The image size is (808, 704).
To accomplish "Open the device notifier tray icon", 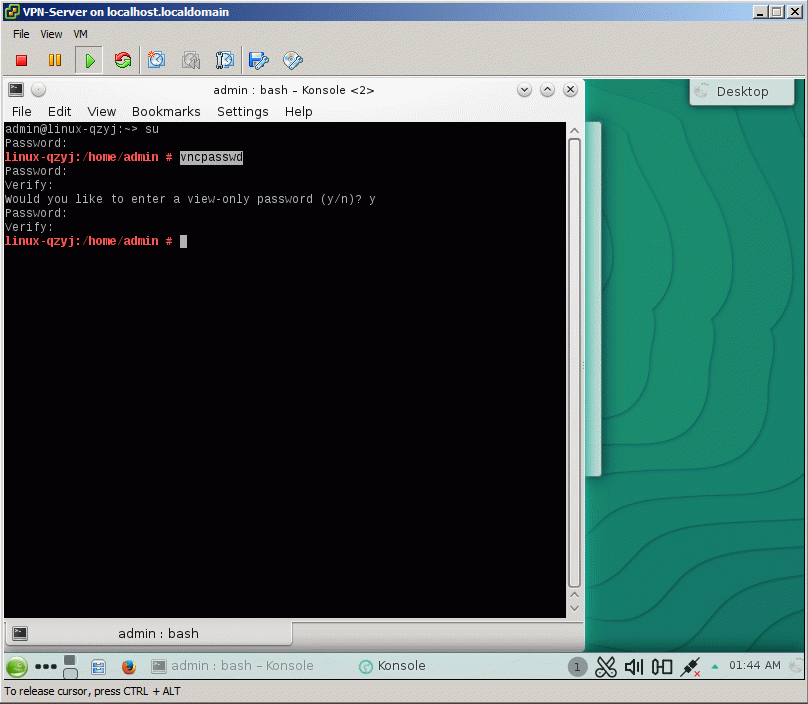I will 662,667.
